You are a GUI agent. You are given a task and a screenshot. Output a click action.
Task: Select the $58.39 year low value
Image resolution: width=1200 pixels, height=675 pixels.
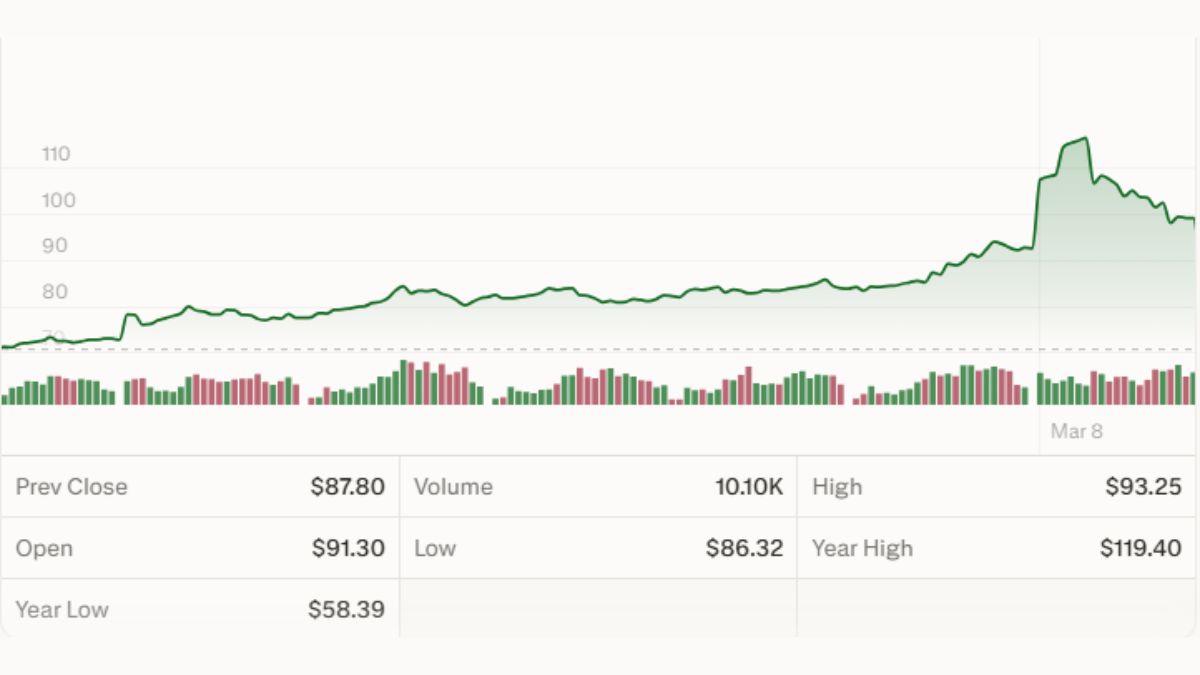point(346,610)
